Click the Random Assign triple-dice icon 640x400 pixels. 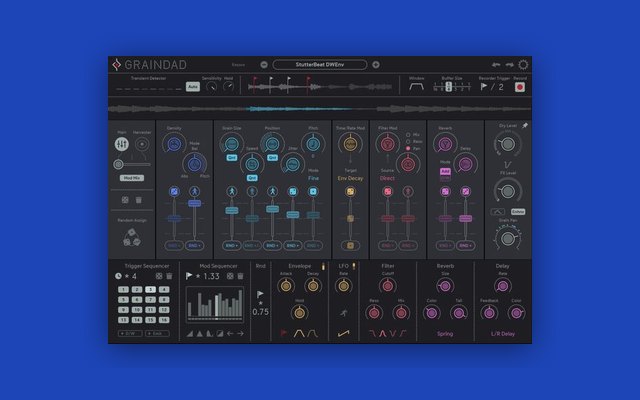[x=131, y=238]
